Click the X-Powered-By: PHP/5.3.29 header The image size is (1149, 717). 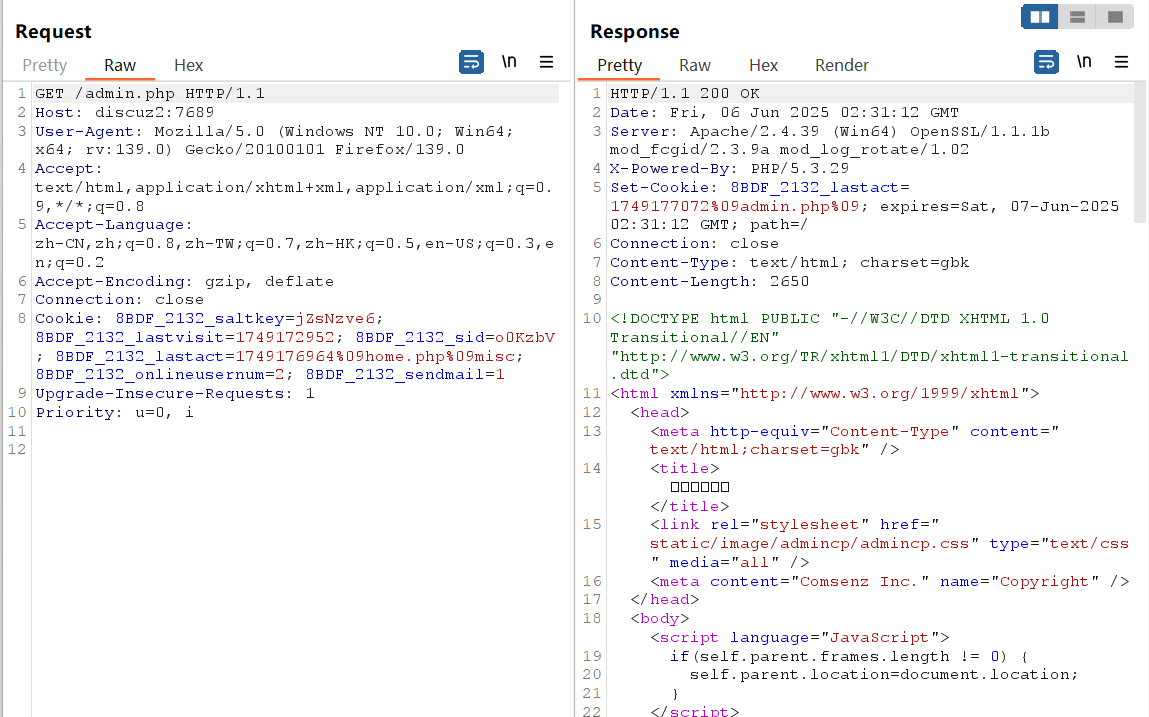coord(730,169)
